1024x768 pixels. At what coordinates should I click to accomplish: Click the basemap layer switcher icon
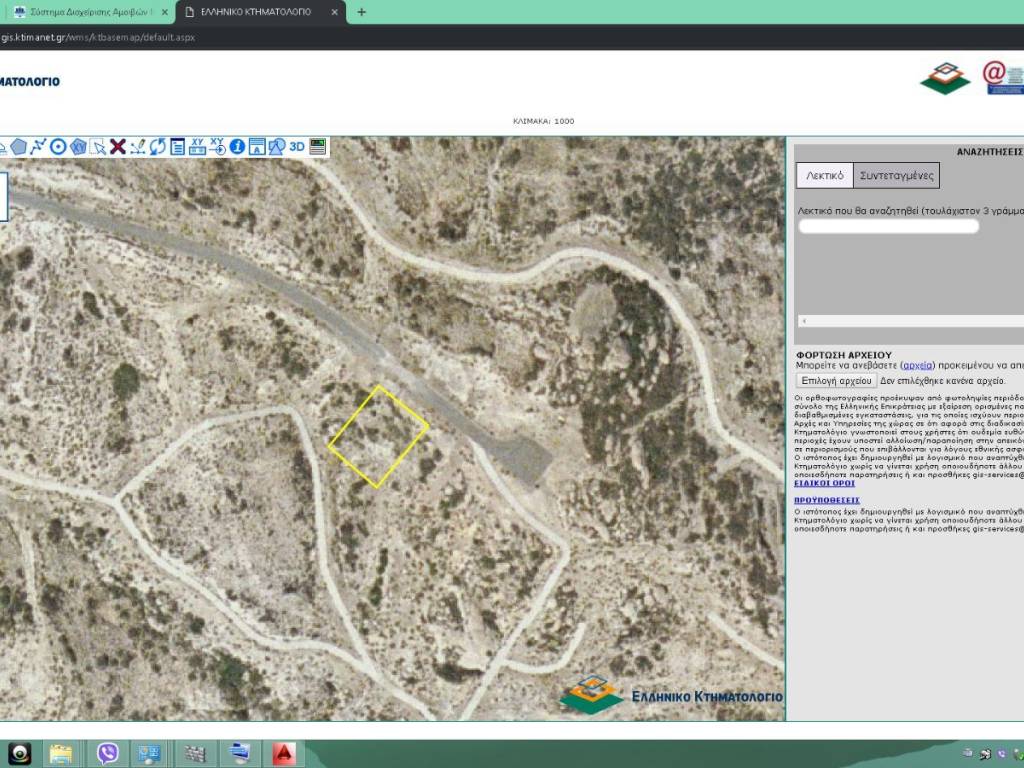318,147
